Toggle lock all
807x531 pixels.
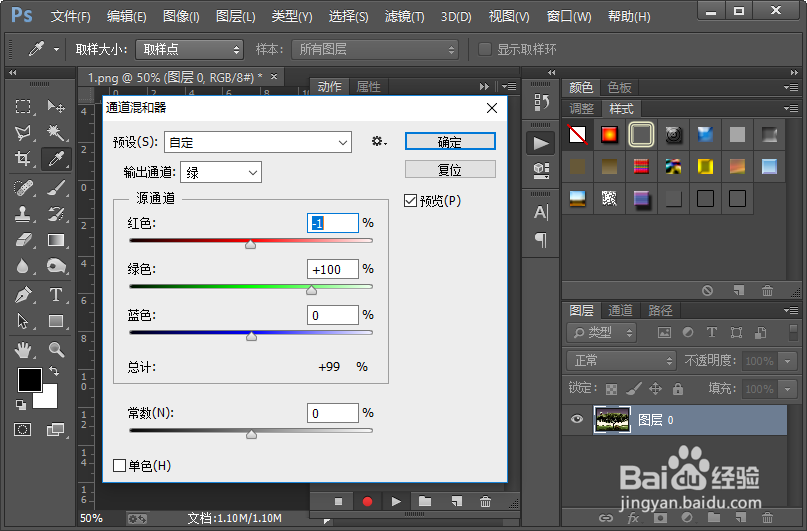tap(678, 389)
